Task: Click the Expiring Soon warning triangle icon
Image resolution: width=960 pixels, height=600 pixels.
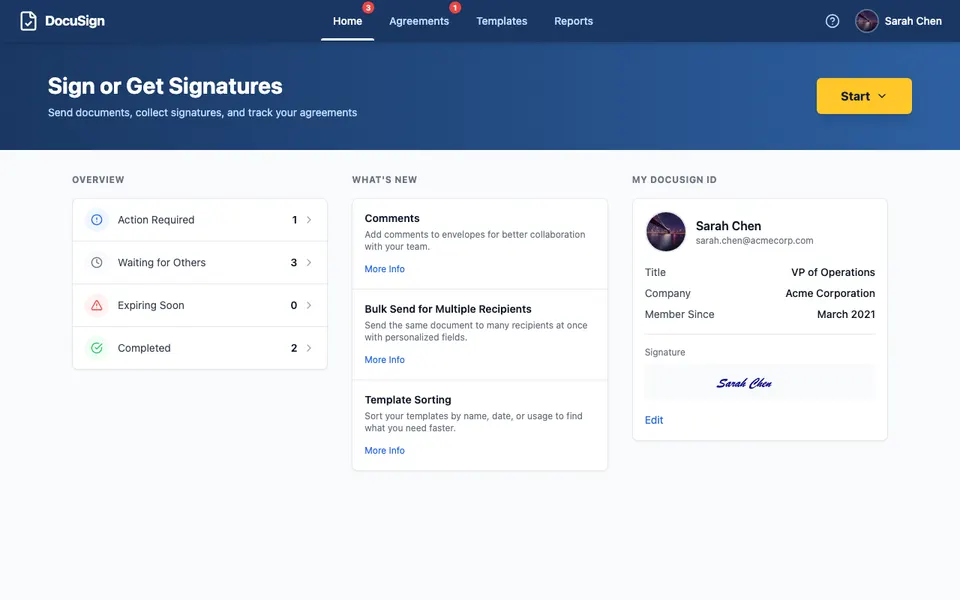Action: [x=97, y=306]
